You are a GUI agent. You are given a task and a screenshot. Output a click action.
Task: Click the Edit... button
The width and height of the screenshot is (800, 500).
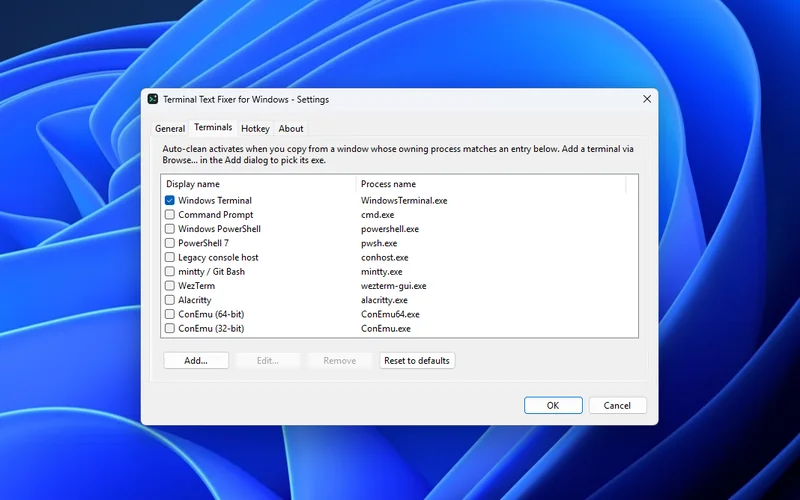click(268, 361)
